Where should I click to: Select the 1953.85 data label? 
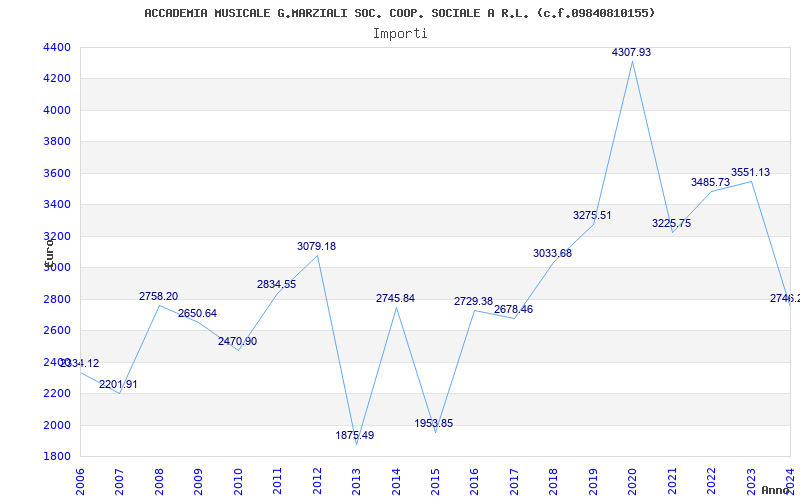click(x=434, y=423)
